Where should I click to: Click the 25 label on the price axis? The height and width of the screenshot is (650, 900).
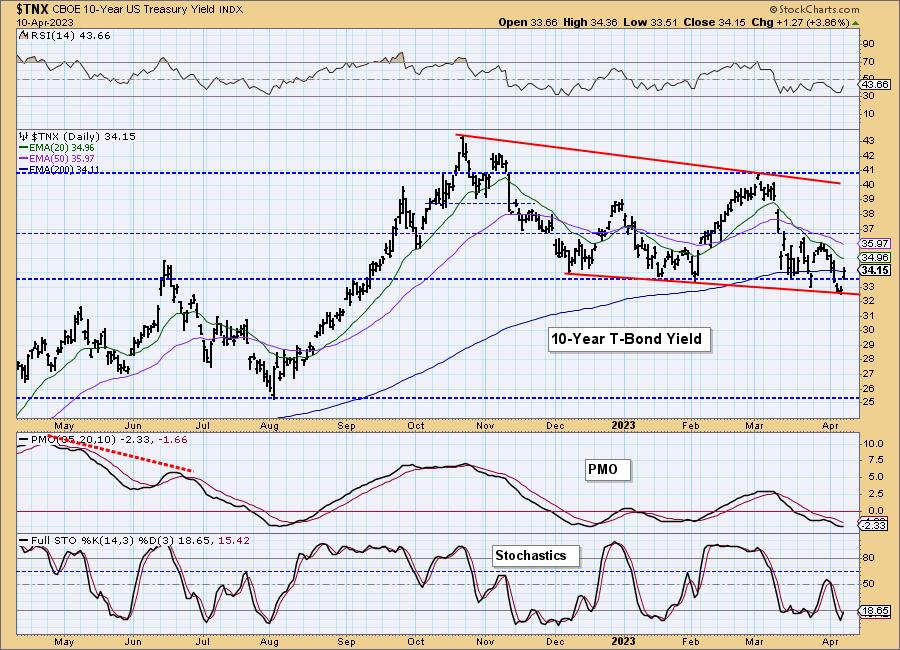pos(868,402)
